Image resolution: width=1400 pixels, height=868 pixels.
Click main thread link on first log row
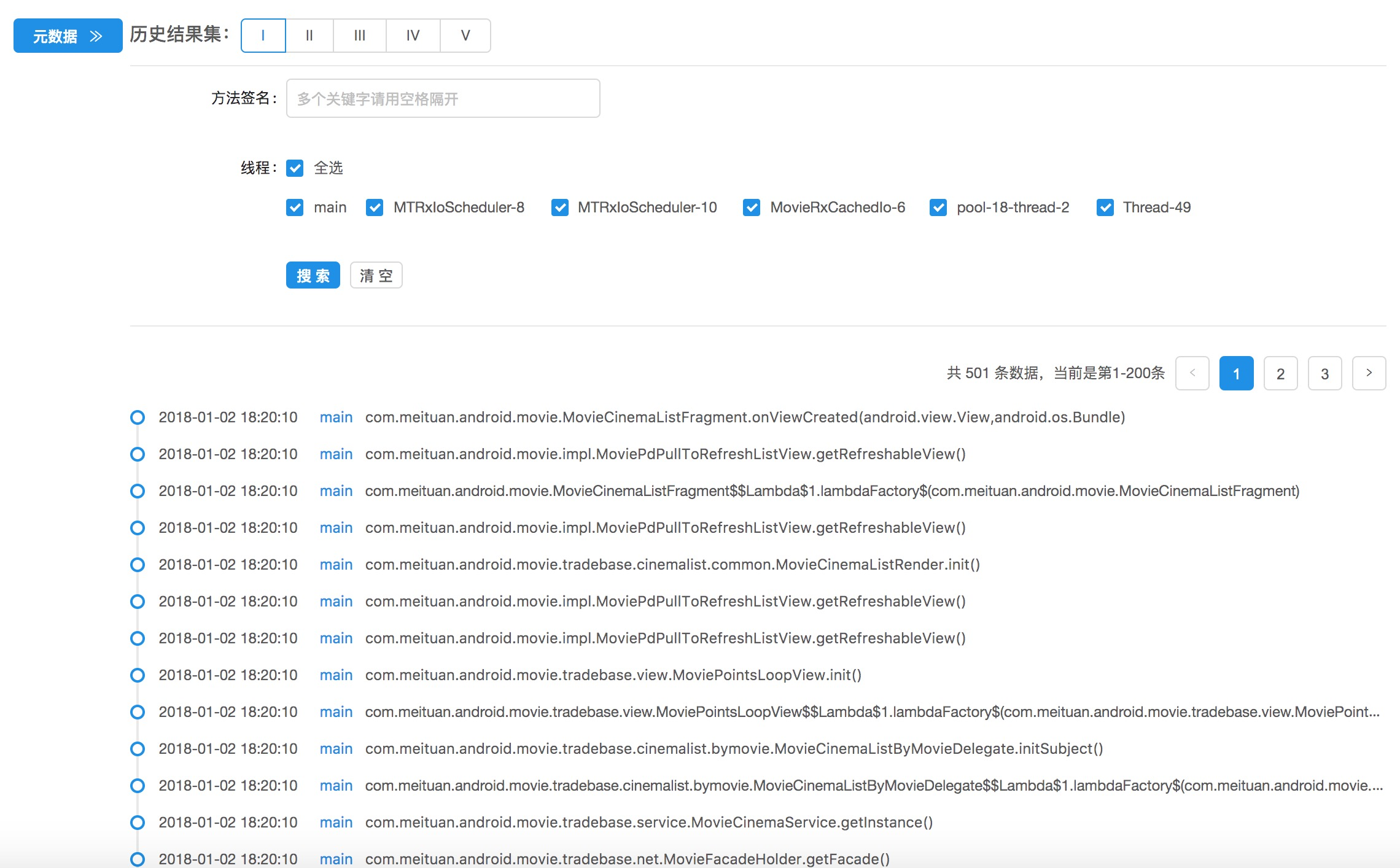coord(336,417)
